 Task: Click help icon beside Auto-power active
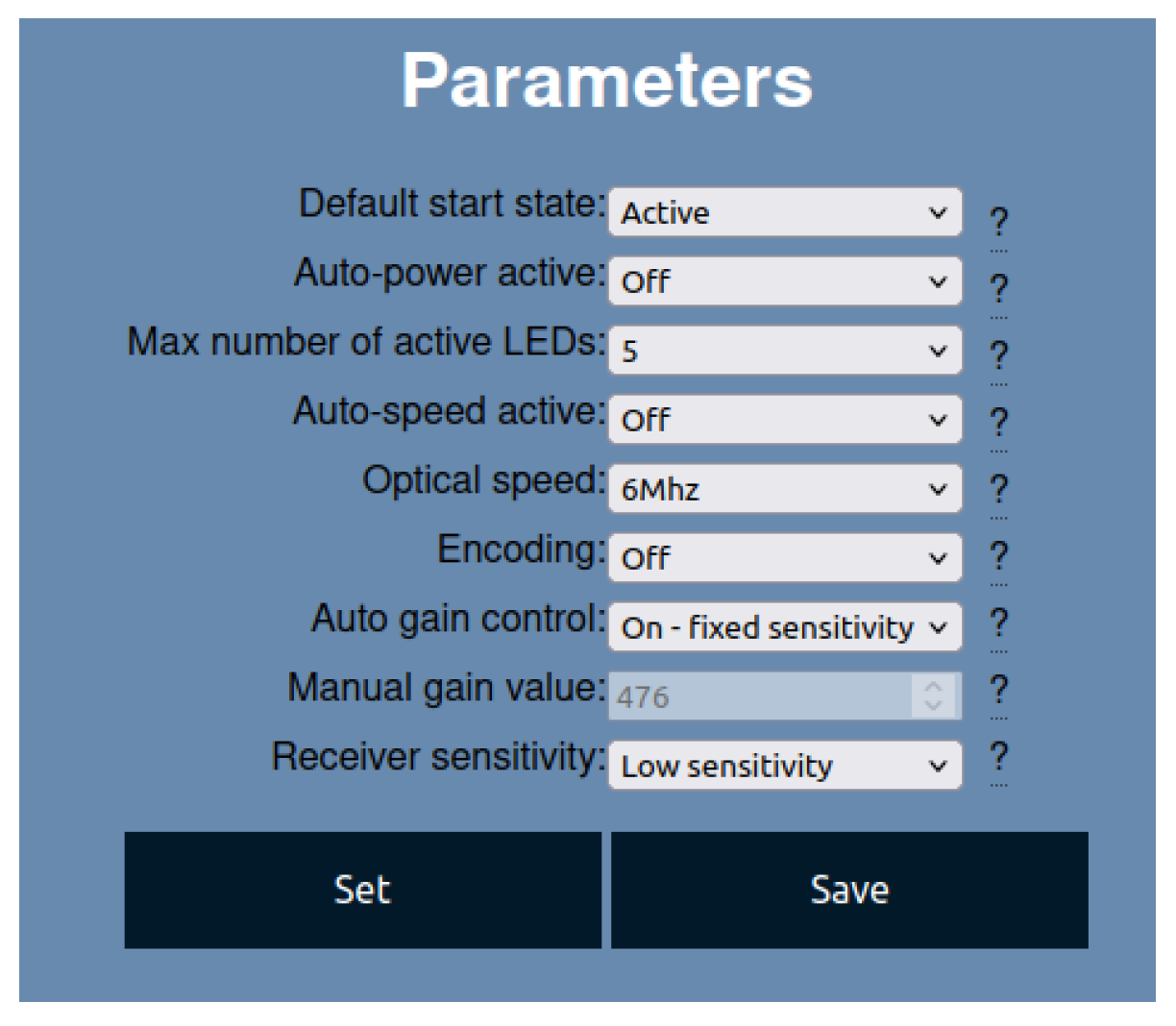[999, 288]
